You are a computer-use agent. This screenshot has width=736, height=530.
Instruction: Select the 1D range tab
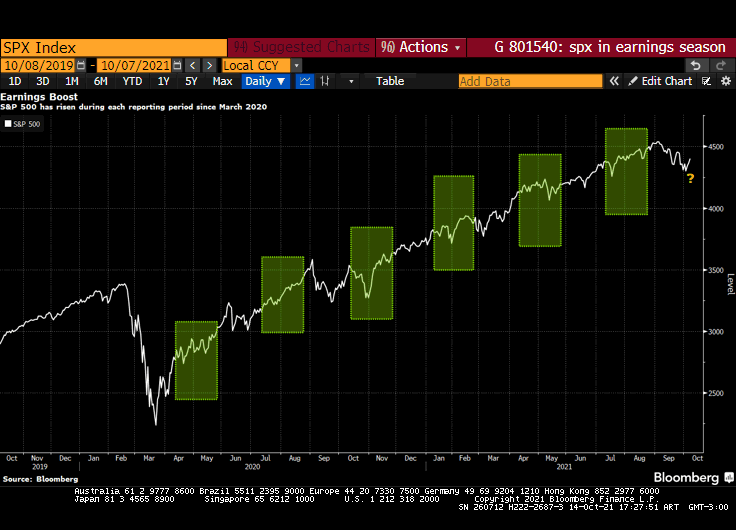tap(15, 81)
